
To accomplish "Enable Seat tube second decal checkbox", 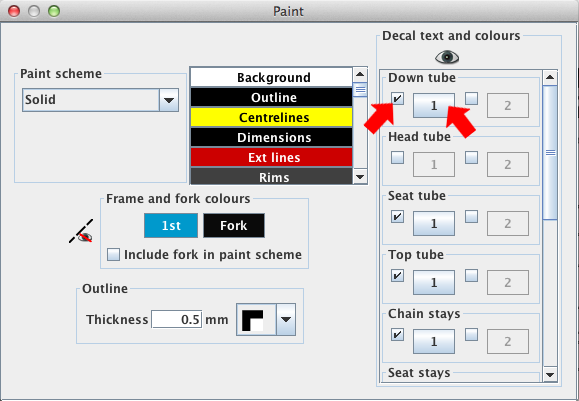I will 472,216.
